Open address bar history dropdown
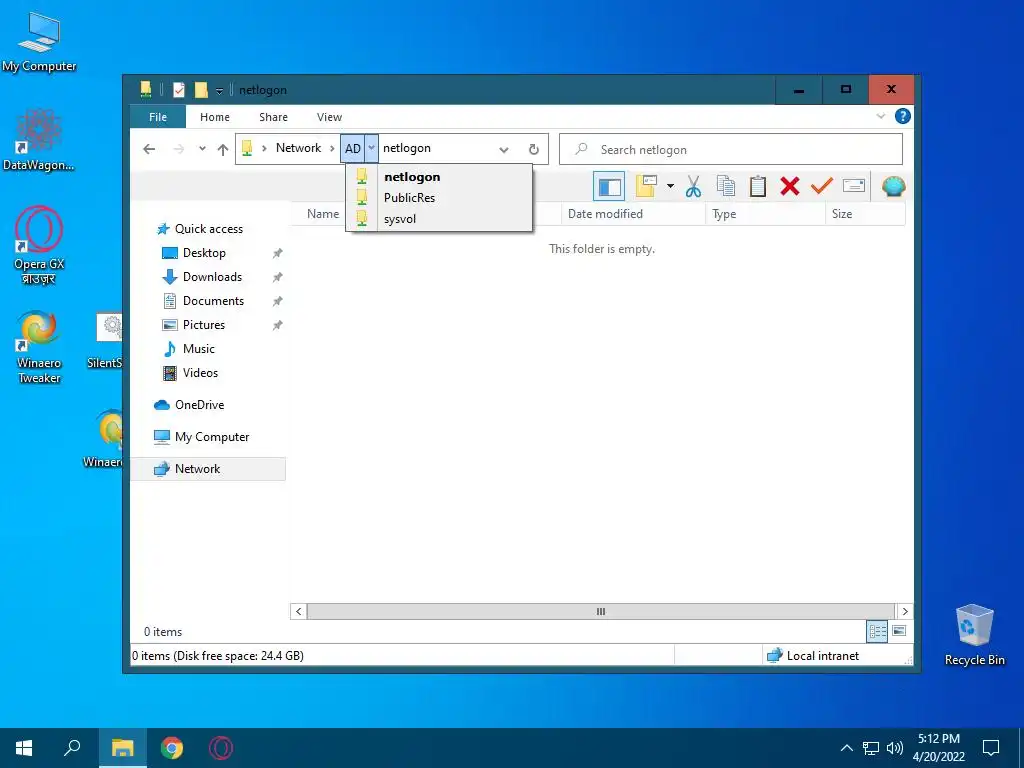This screenshot has height=768, width=1024. 504,150
